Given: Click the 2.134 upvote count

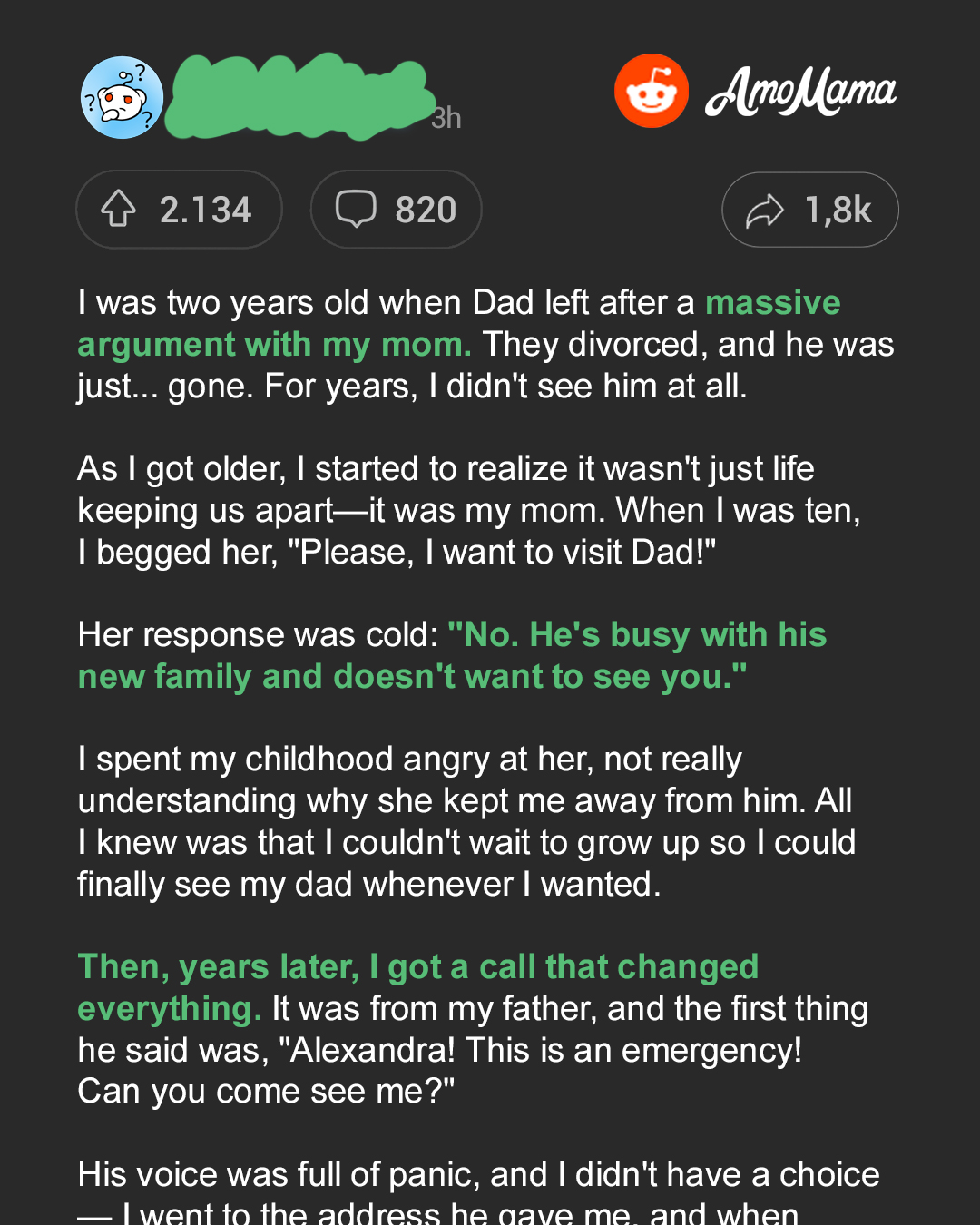Looking at the screenshot, I should 206,211.
